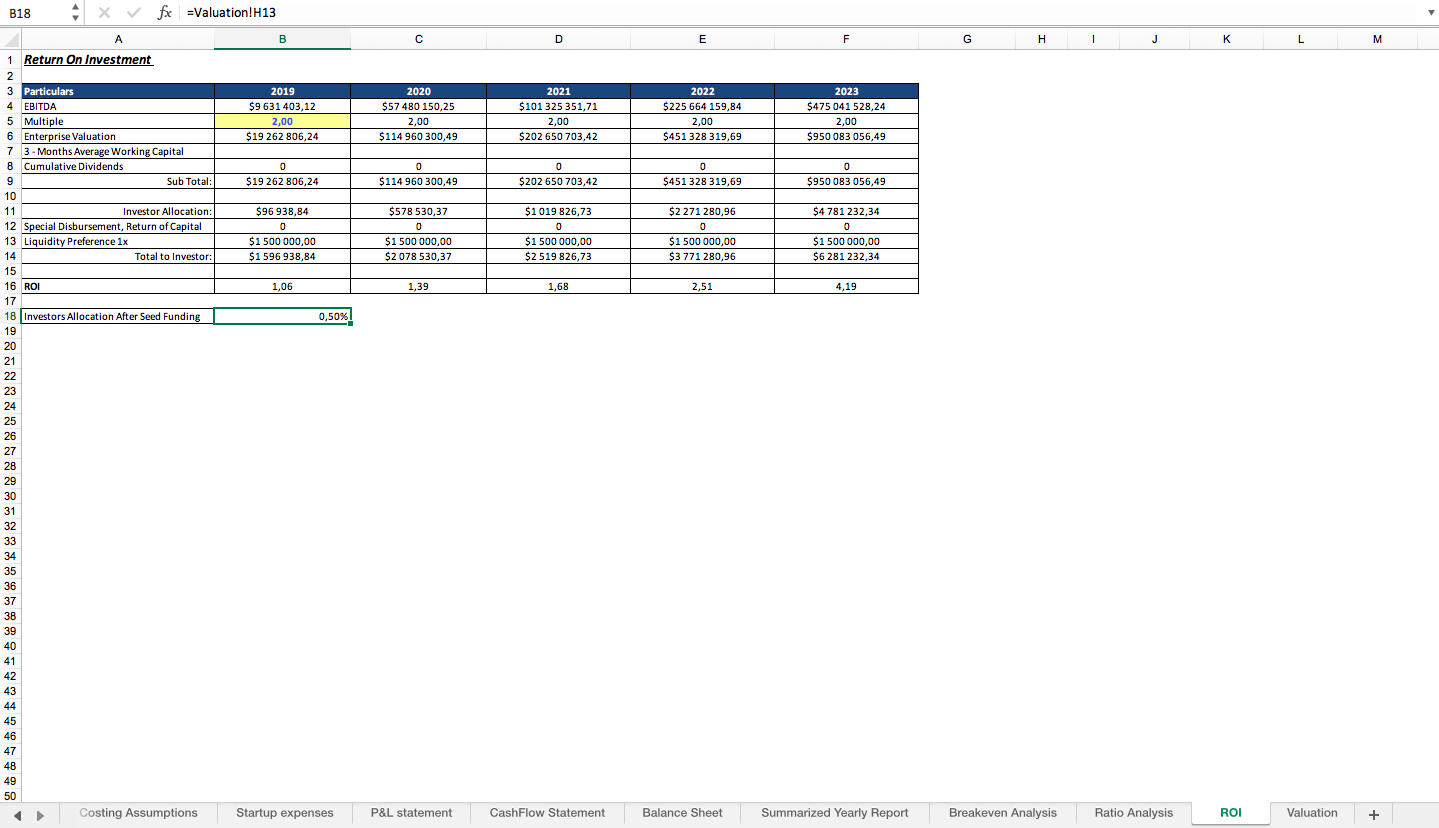Select row 3 header
The image size is (1439, 828).
[10, 91]
